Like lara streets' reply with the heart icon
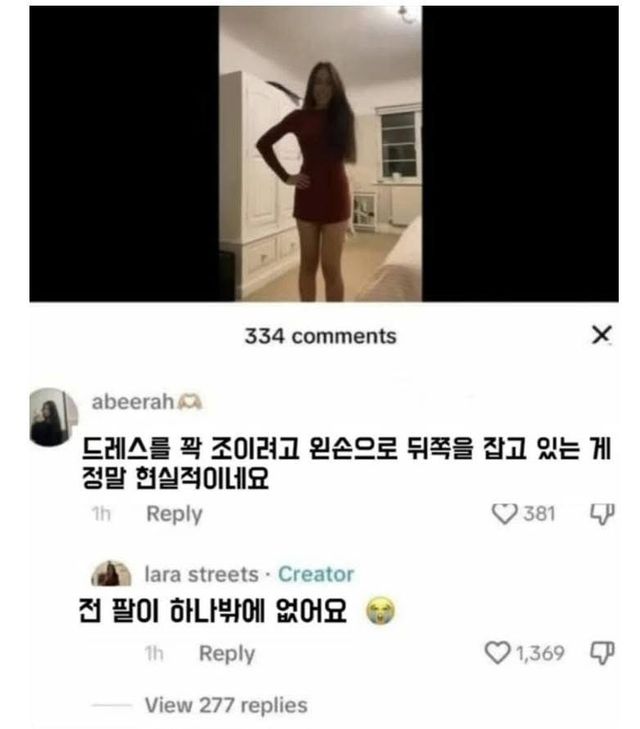This screenshot has width=640, height=729. pos(497,652)
